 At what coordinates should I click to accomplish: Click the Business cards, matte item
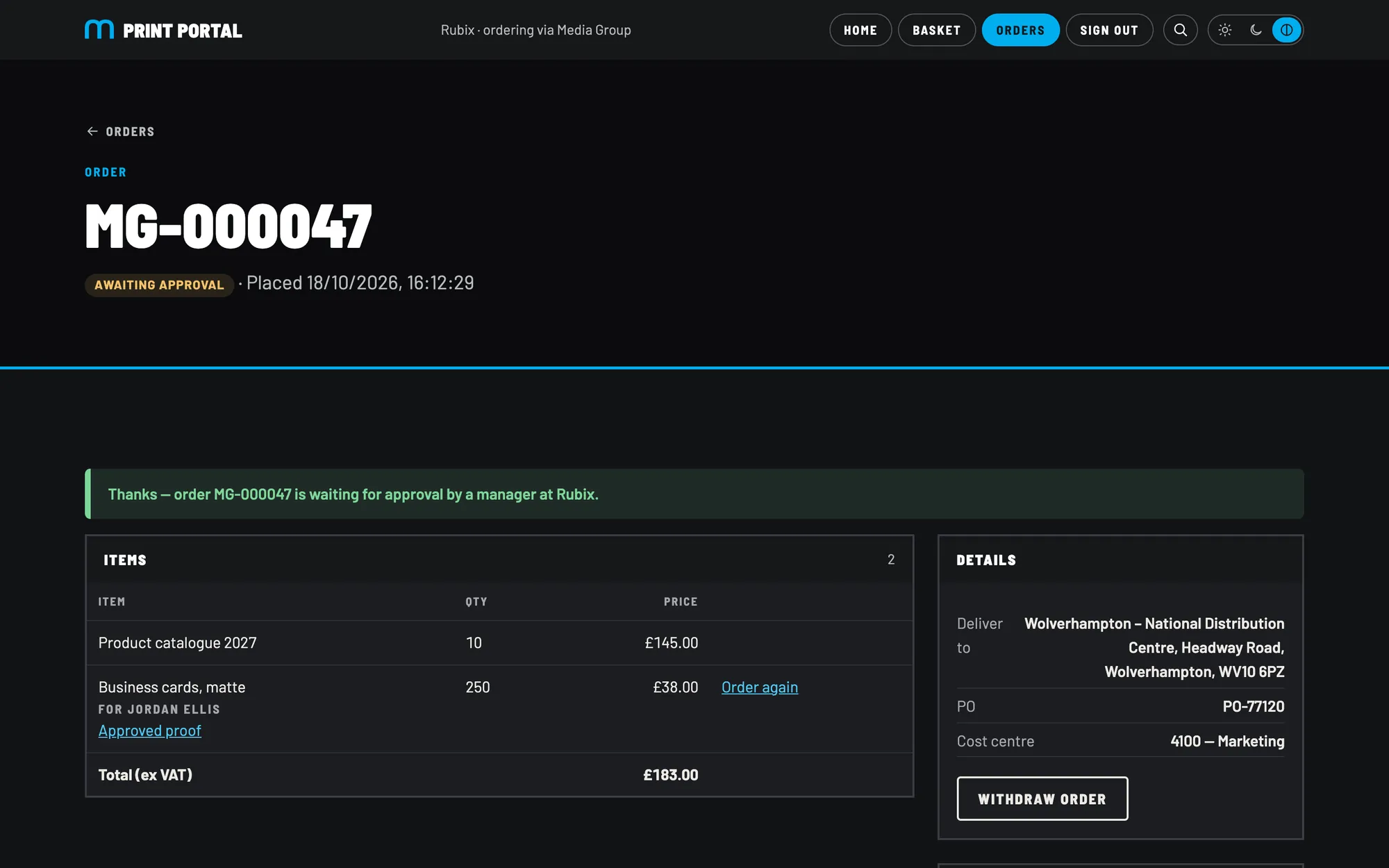(172, 687)
